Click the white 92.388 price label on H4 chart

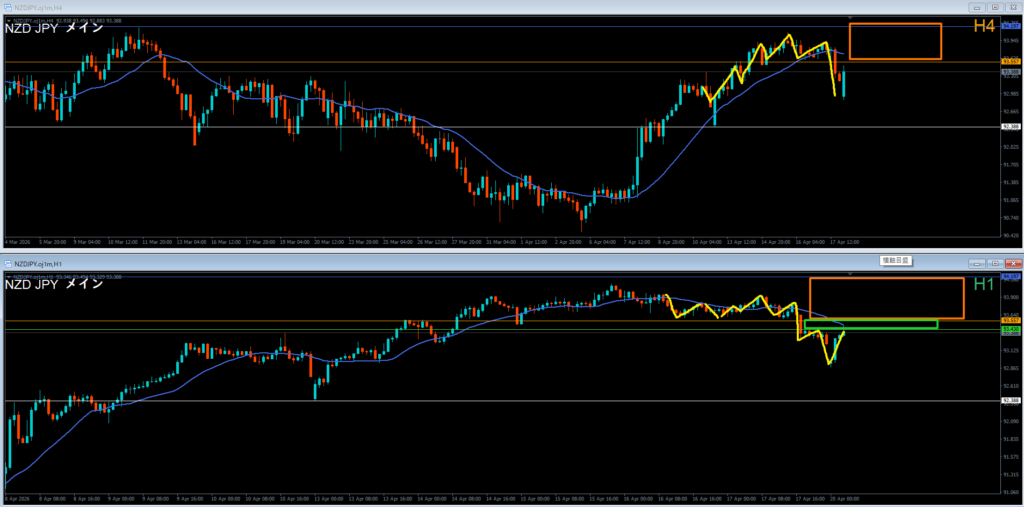pyautogui.click(x=1009, y=127)
